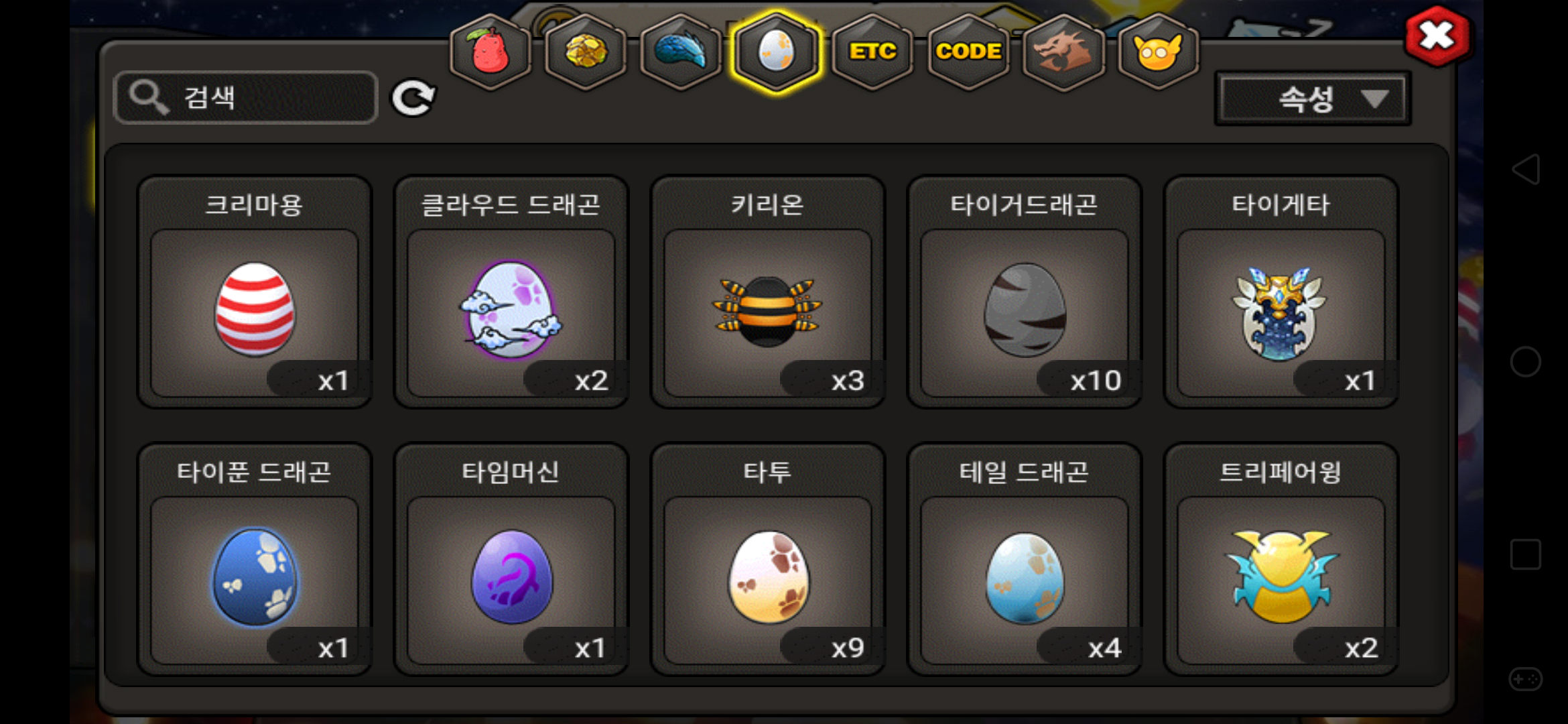Expand the 속성 attribute dropdown
The image size is (1568, 724).
(x=1313, y=99)
